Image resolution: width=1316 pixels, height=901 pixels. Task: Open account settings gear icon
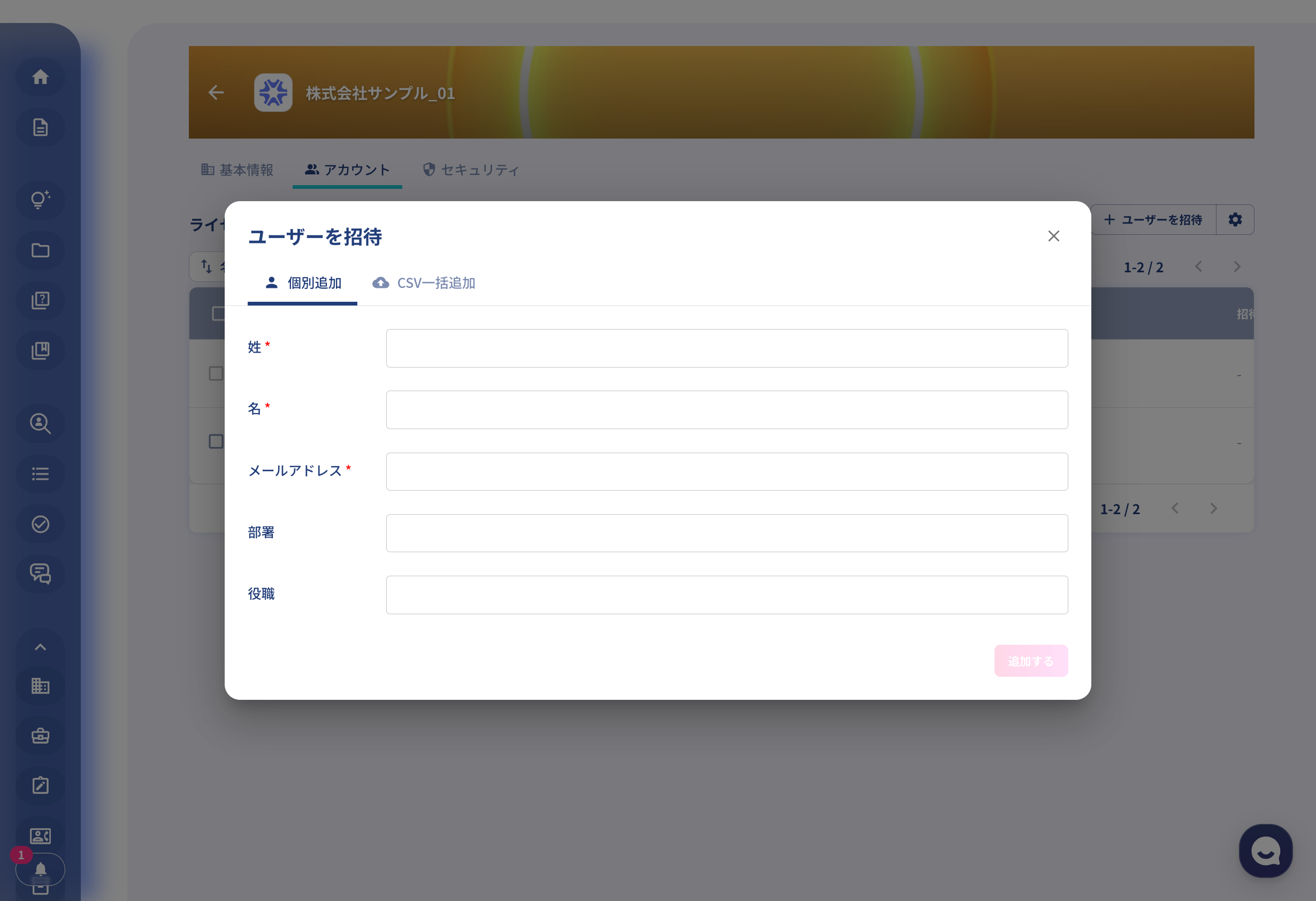[1235, 220]
